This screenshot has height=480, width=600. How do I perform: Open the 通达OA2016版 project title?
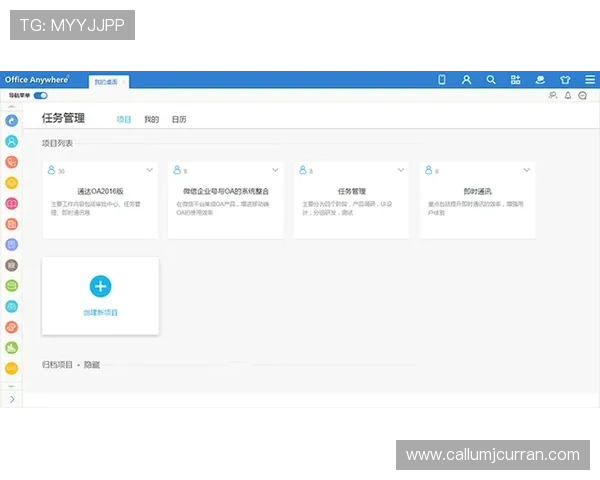pyautogui.click(x=100, y=191)
